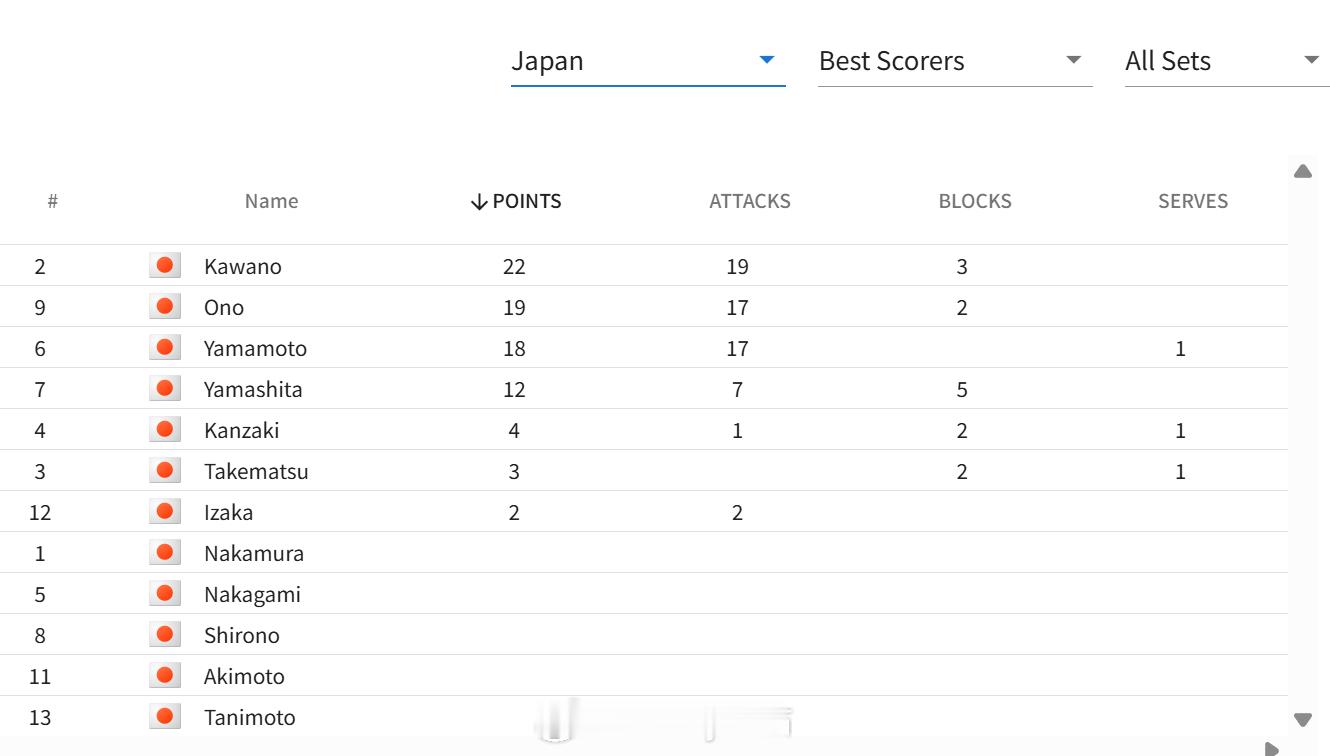Sort by the Name column header
Screen dimensions: 1330x756
272,201
